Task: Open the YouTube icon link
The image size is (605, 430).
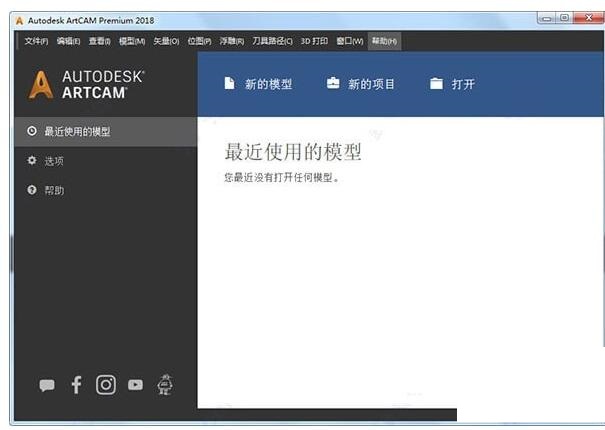Action: coord(135,385)
